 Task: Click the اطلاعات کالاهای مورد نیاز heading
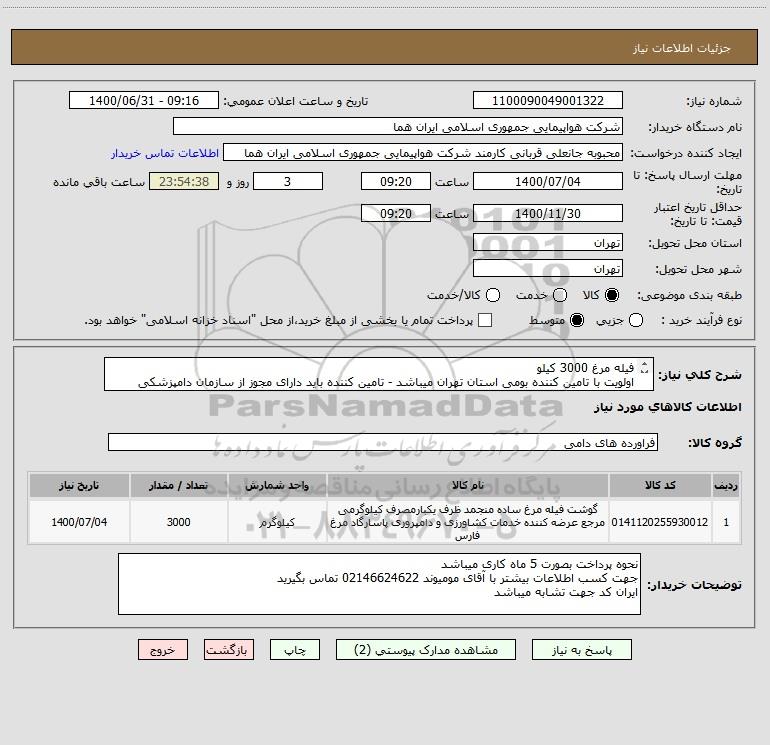coord(668,407)
